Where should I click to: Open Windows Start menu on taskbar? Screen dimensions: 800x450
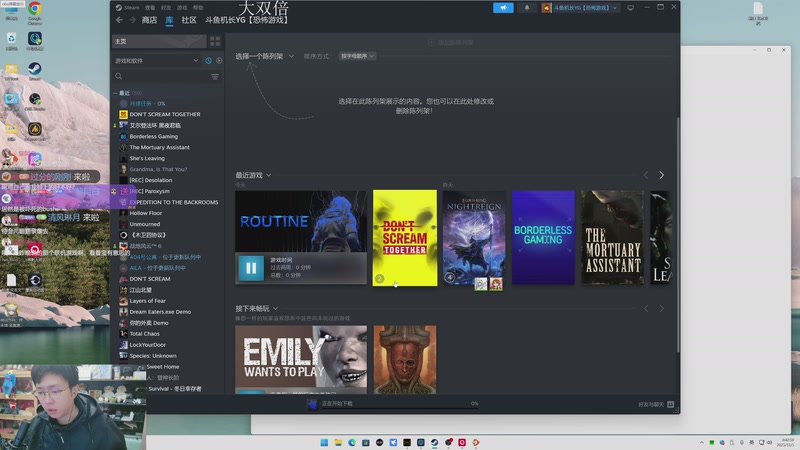click(x=324, y=442)
